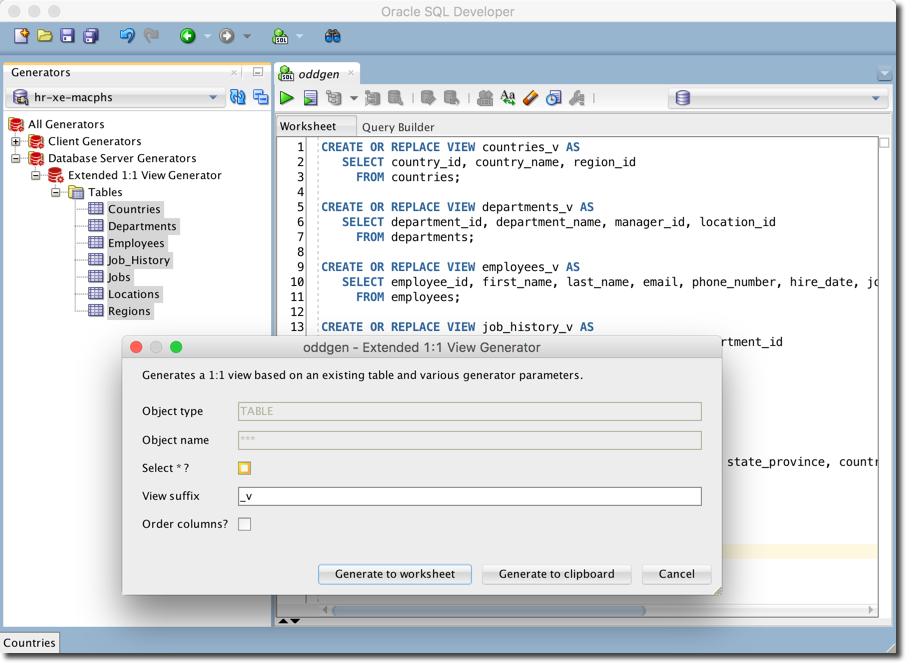Select the Departments table

tap(142, 226)
